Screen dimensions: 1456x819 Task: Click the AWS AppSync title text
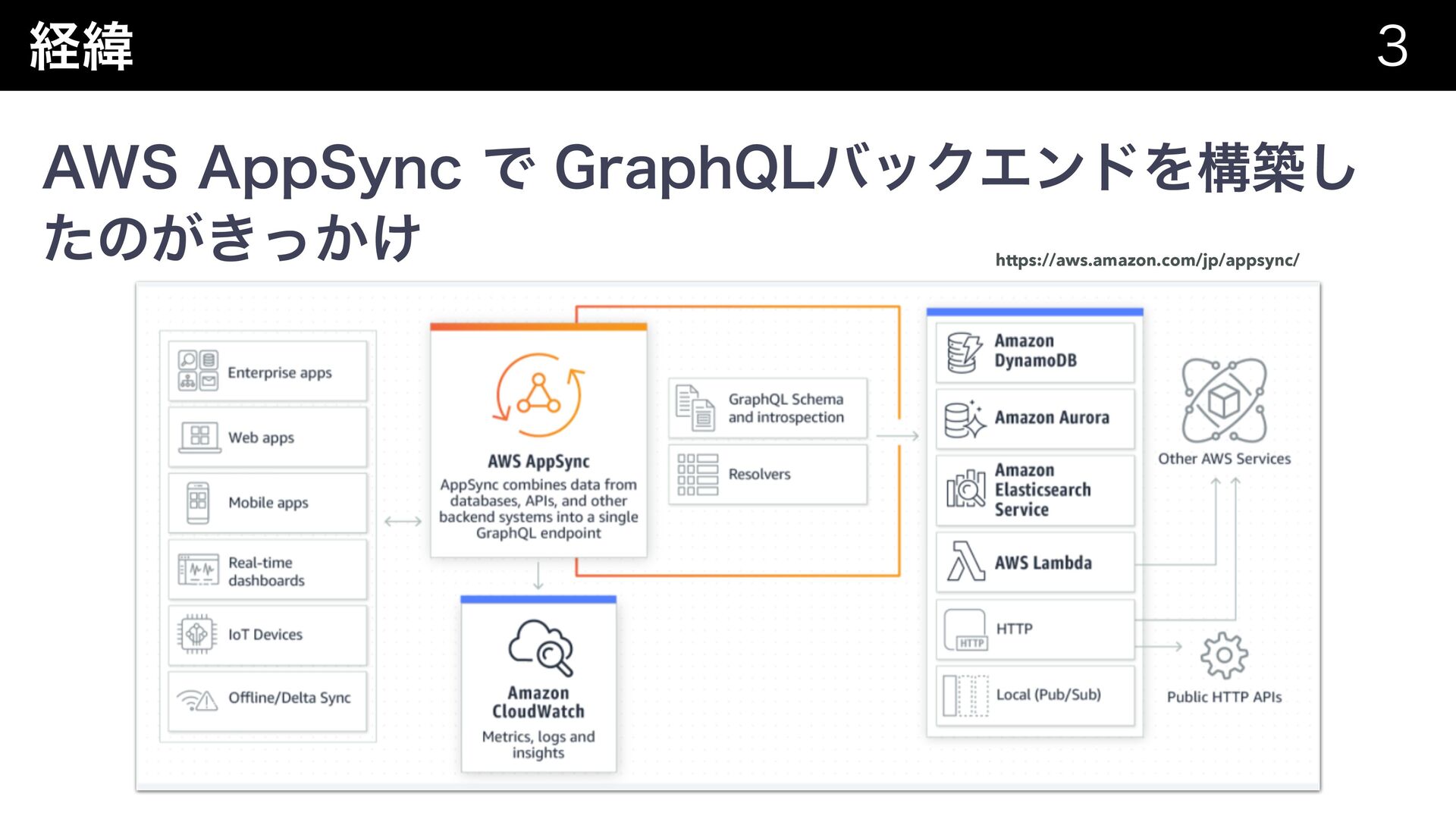pyautogui.click(x=538, y=461)
